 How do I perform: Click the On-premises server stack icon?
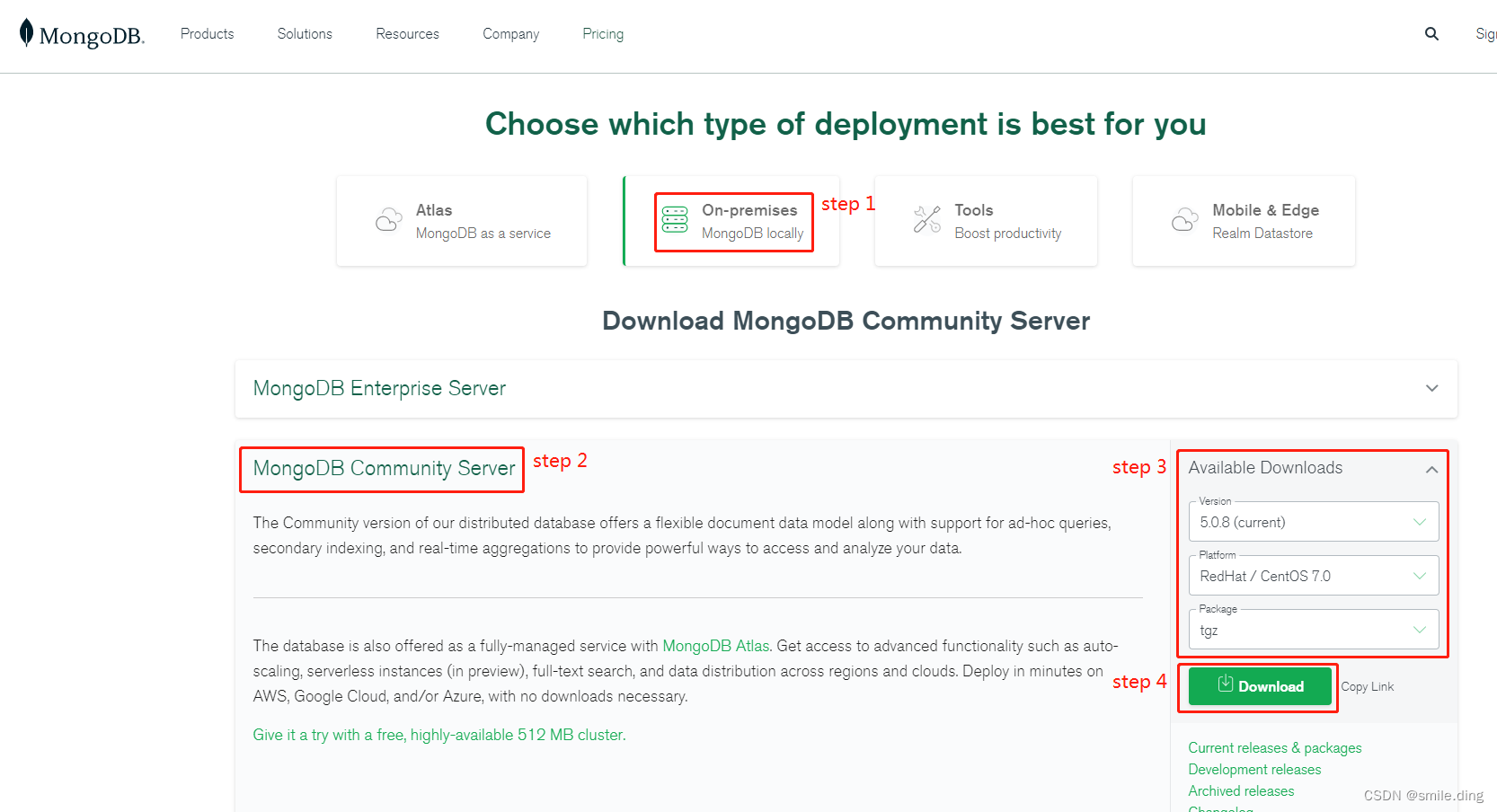[x=675, y=219]
